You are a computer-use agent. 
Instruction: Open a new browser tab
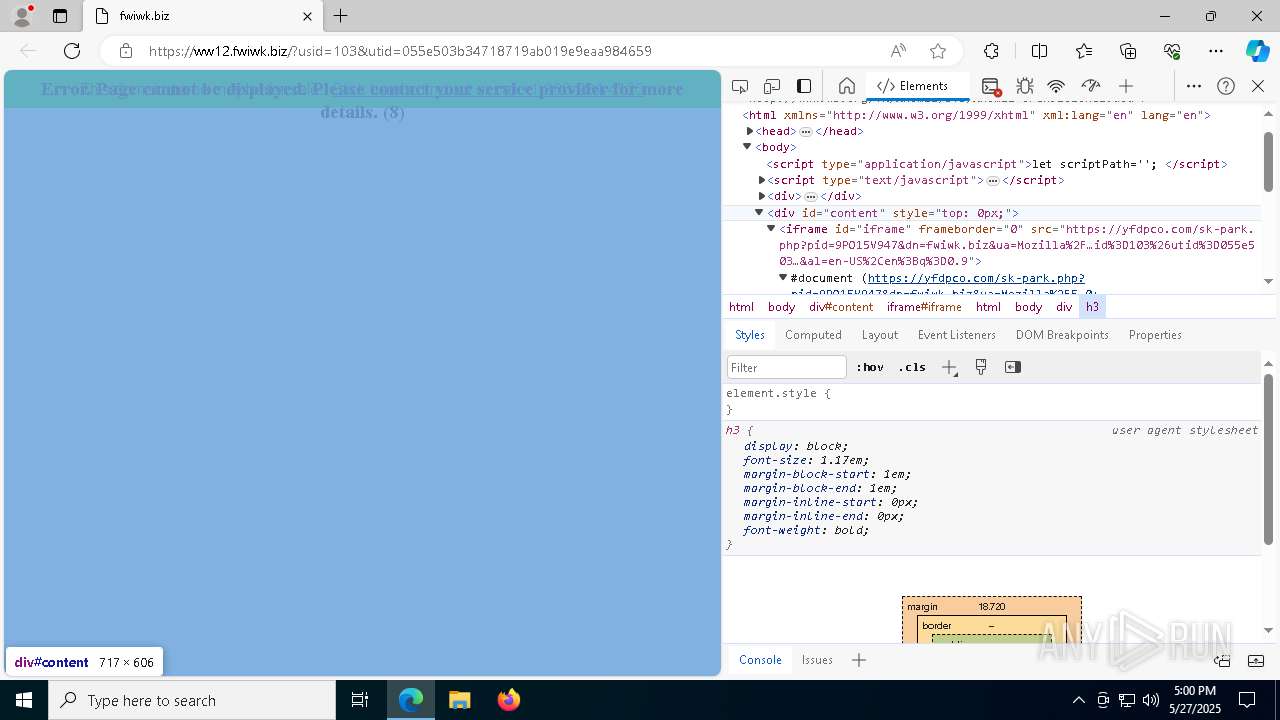340,16
